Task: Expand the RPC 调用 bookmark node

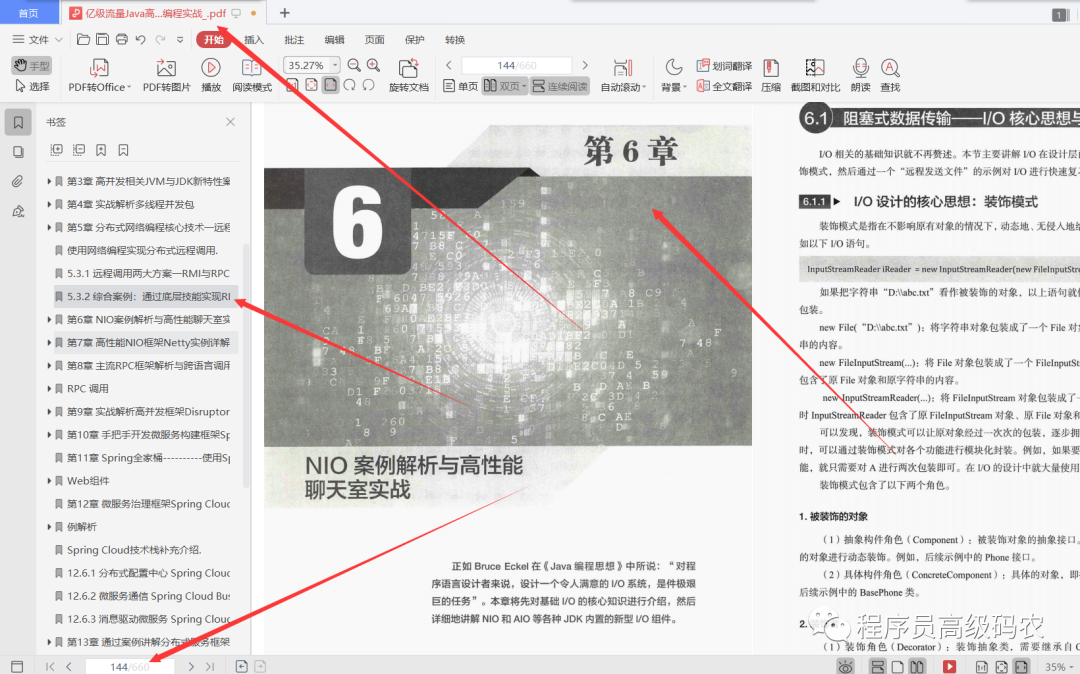Action: click(x=49, y=388)
